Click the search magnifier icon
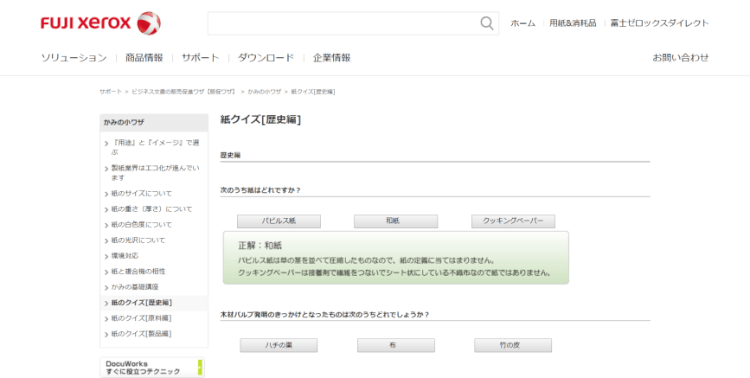Image resolution: width=750 pixels, height=378 pixels. click(x=486, y=23)
